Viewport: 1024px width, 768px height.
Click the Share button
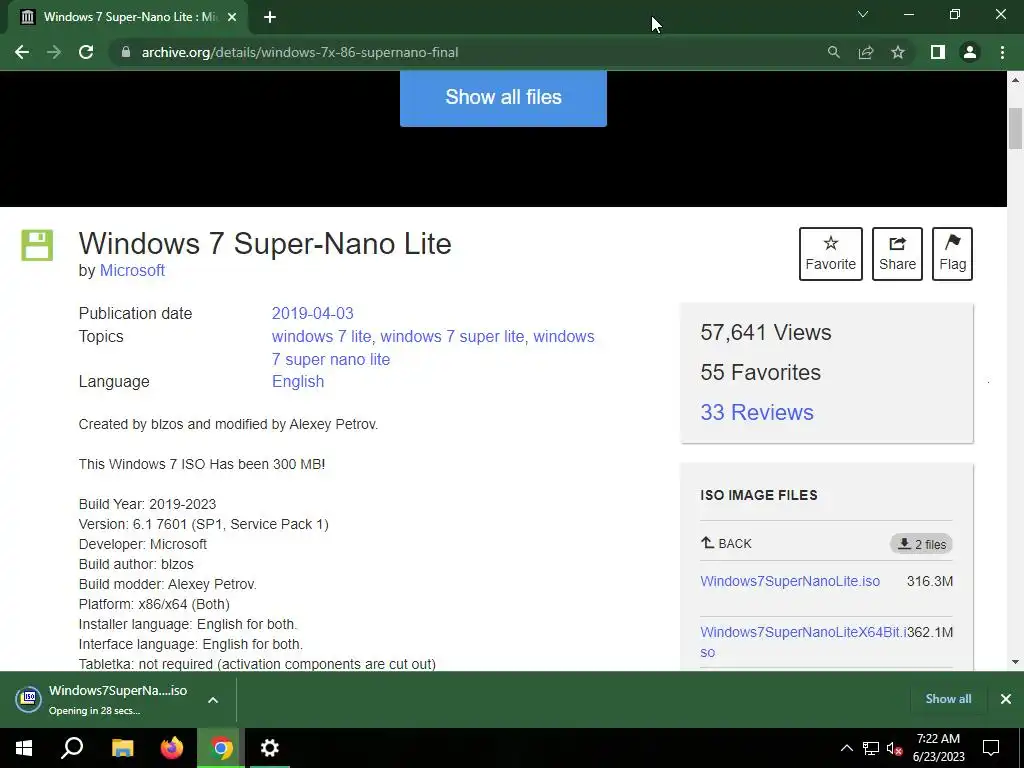[x=897, y=254]
